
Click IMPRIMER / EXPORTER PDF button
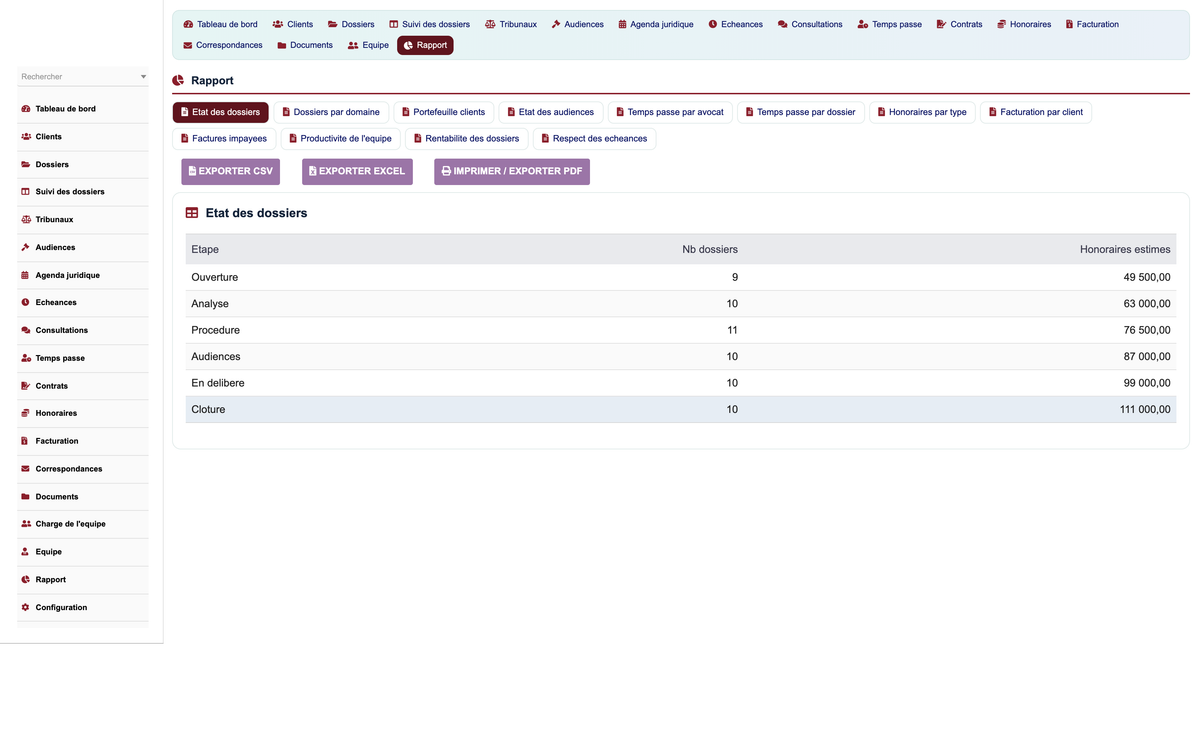[512, 171]
